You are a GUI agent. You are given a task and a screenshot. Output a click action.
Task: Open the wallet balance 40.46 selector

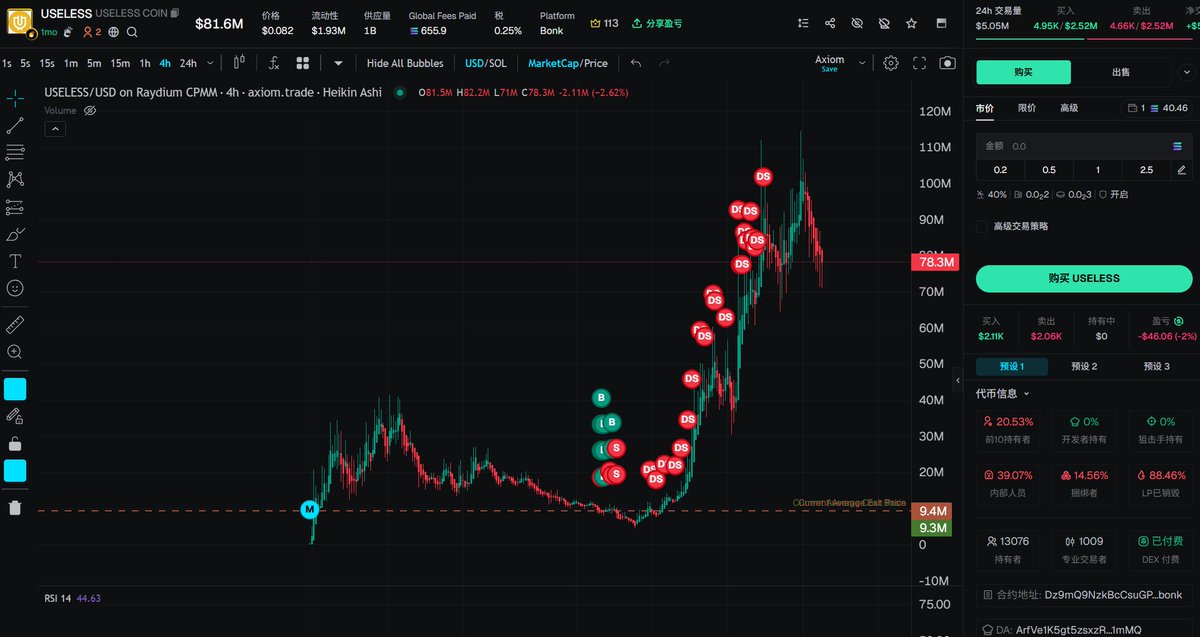point(1157,108)
